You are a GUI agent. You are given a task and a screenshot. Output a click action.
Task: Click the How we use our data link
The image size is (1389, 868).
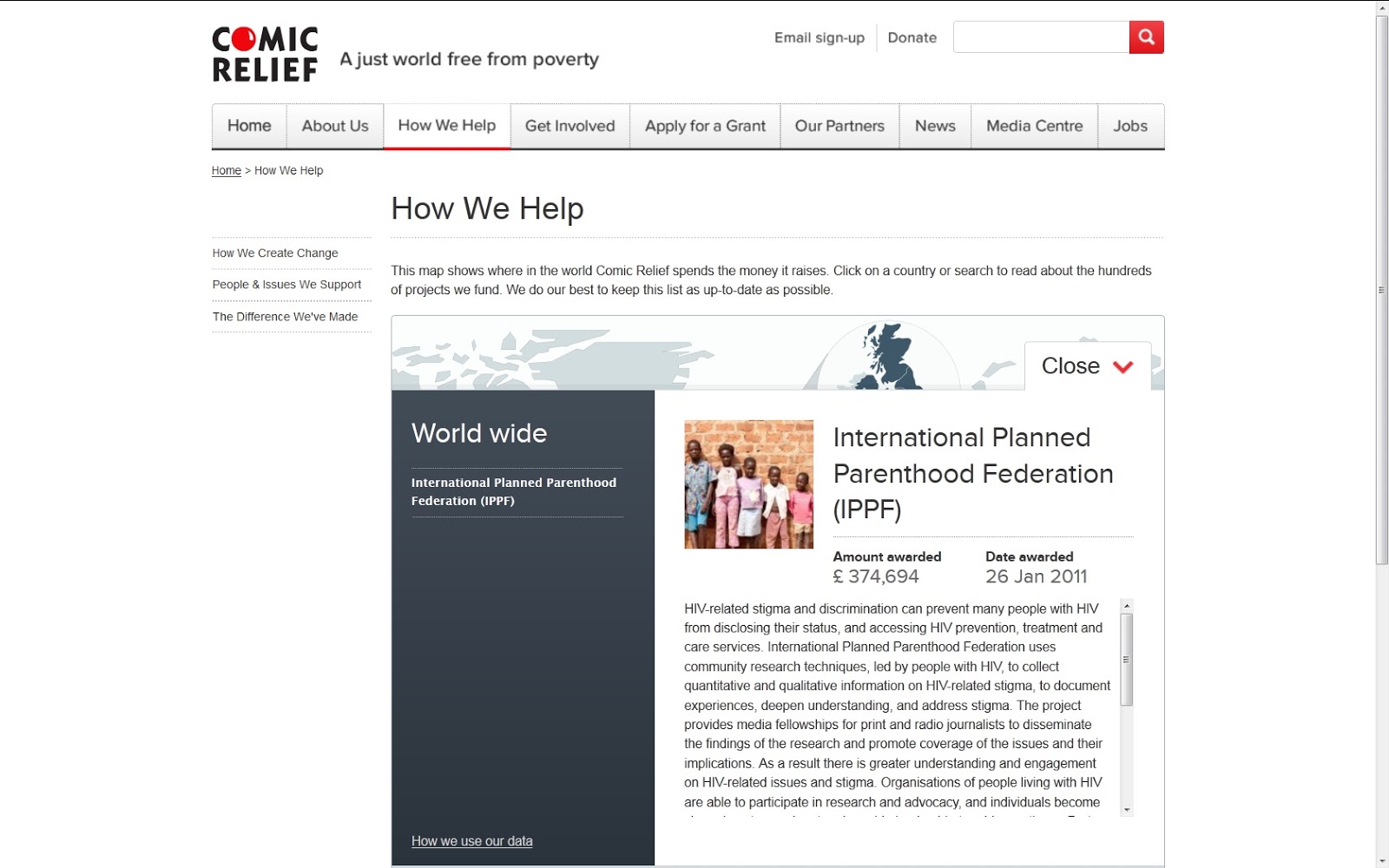point(472,841)
